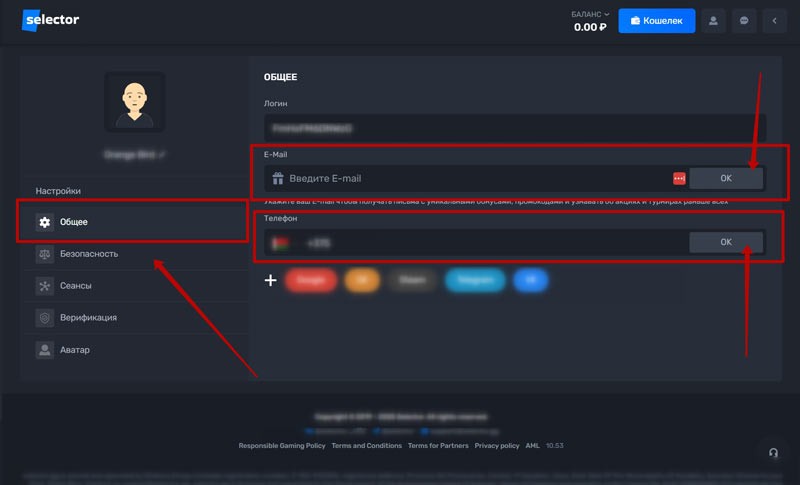Click the gift icon in E-mail field
Screen dimensions: 800x485
[x=277, y=178]
